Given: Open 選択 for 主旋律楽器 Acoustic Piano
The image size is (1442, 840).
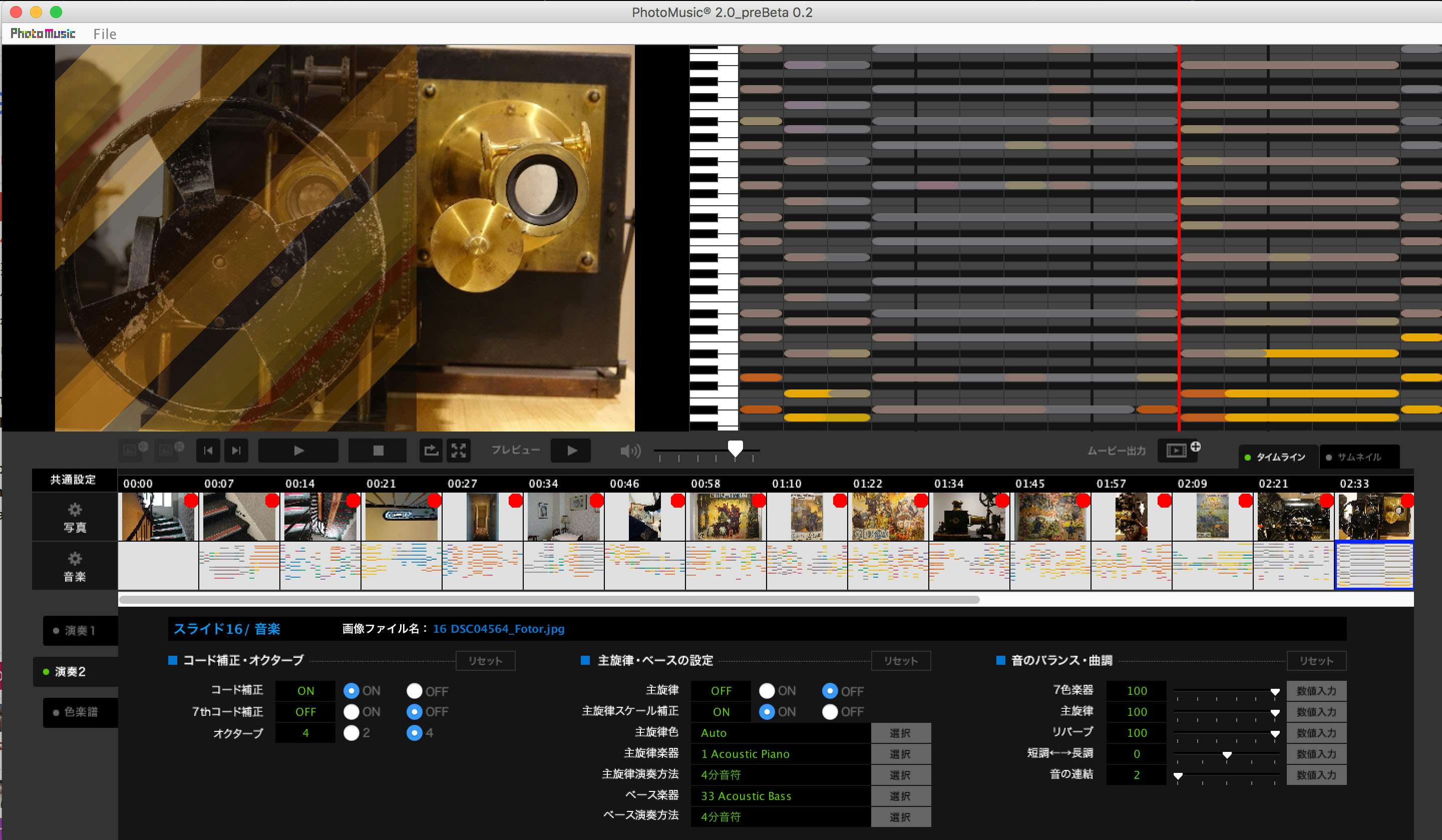Looking at the screenshot, I should [x=900, y=753].
